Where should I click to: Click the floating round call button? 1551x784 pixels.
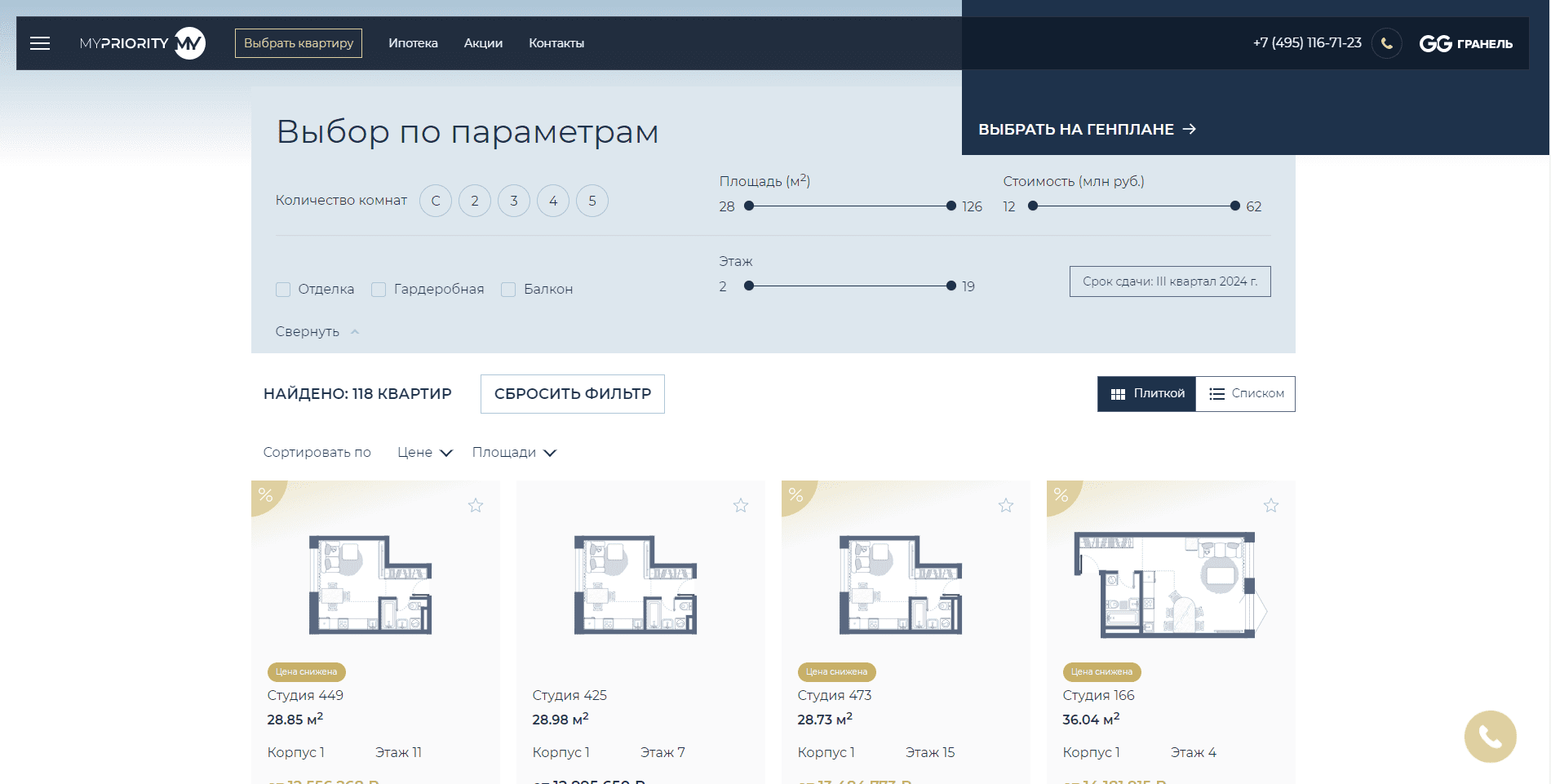1490,737
